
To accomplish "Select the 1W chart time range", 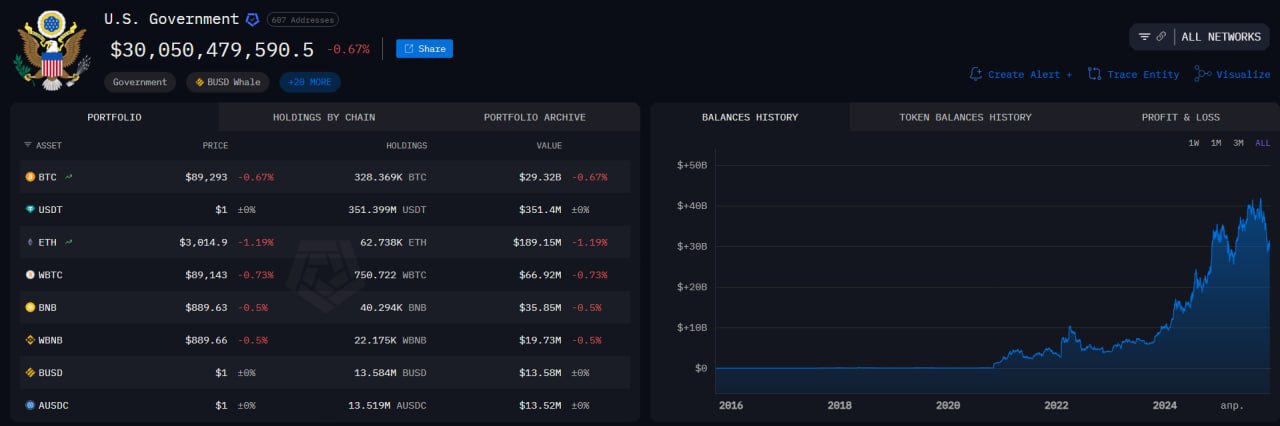I will tap(1194, 143).
